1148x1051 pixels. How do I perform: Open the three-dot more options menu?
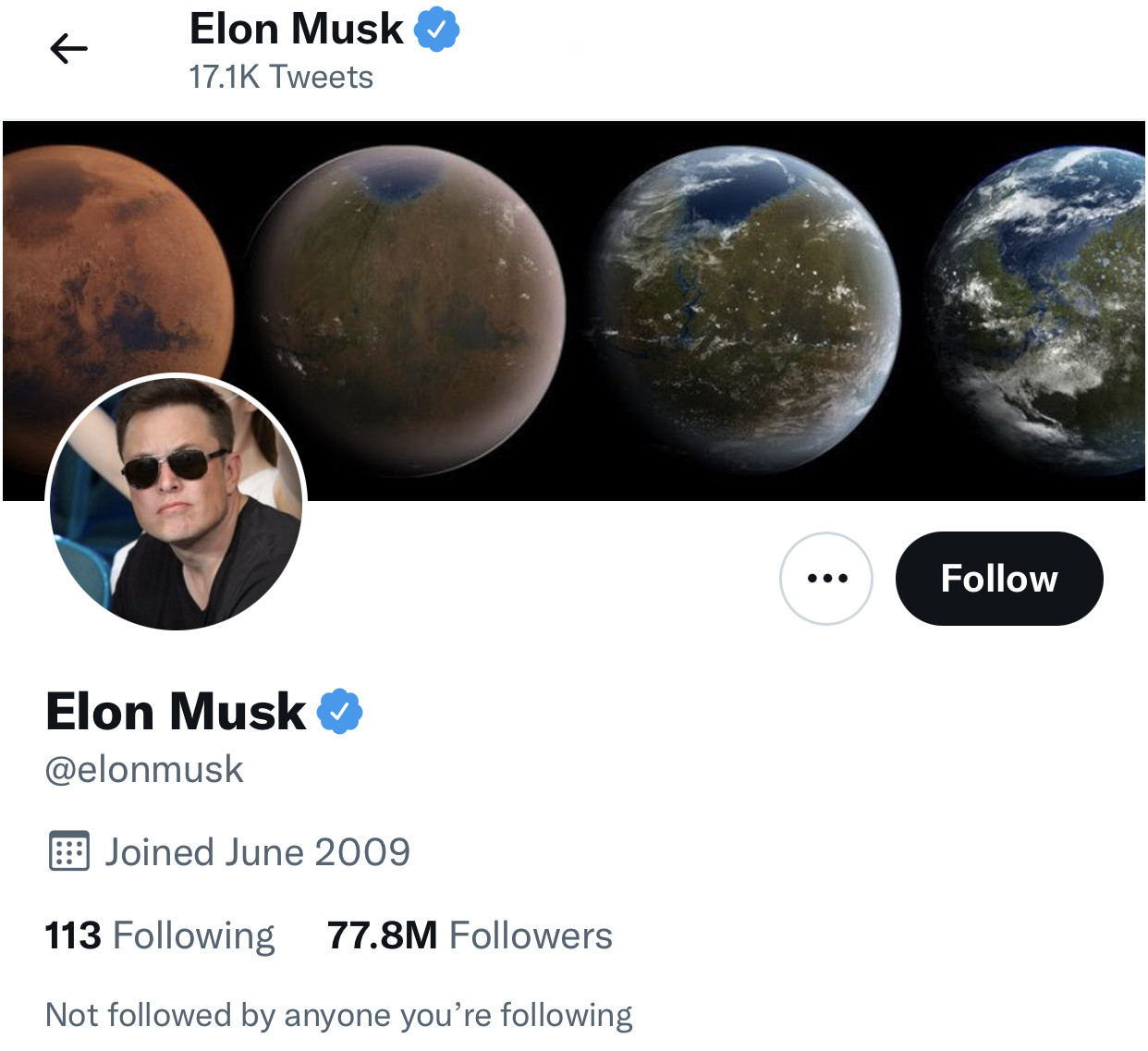[826, 579]
